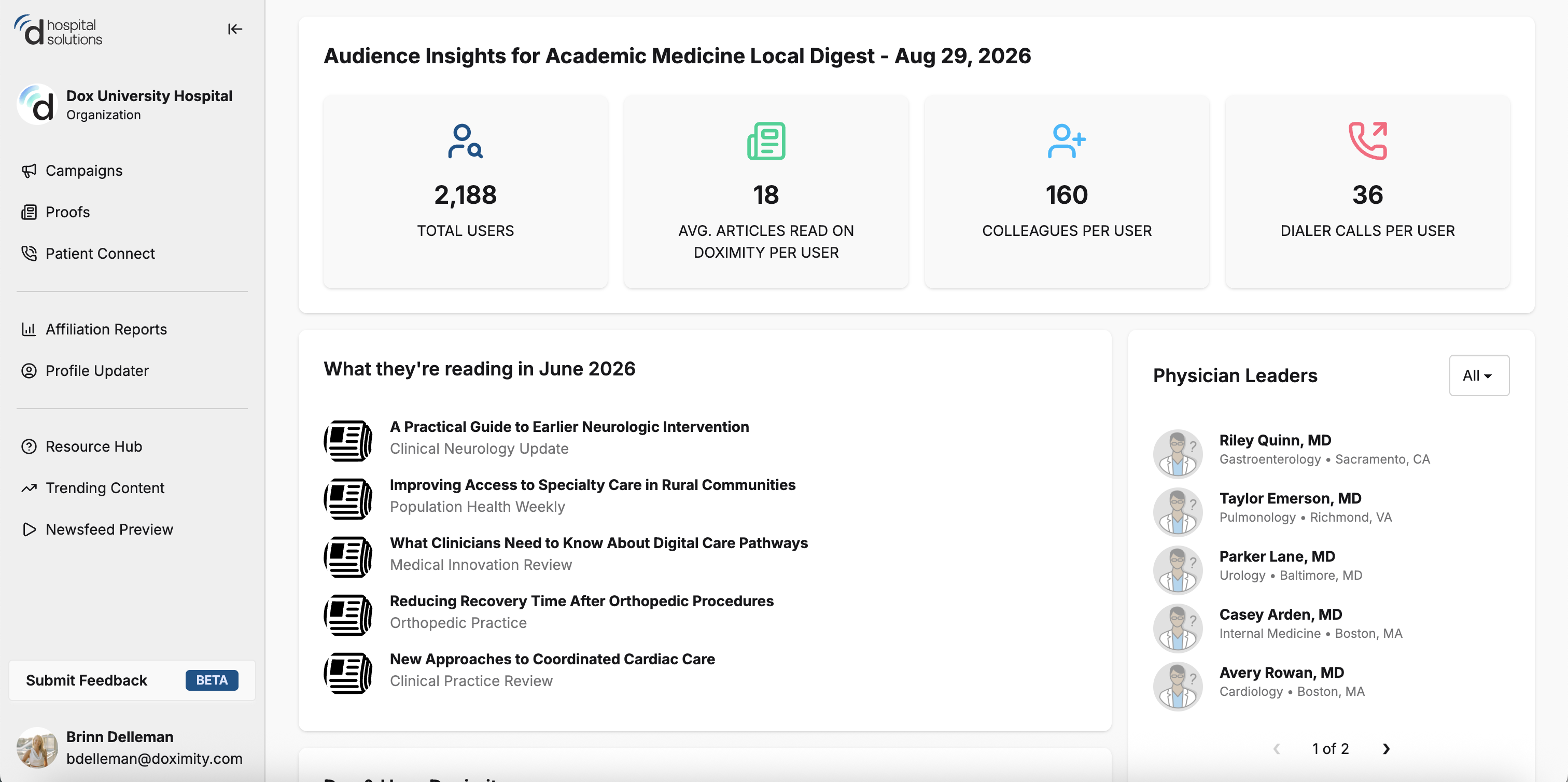Click the Proofs newspaper icon
This screenshot has height=782, width=1568.
[29, 213]
